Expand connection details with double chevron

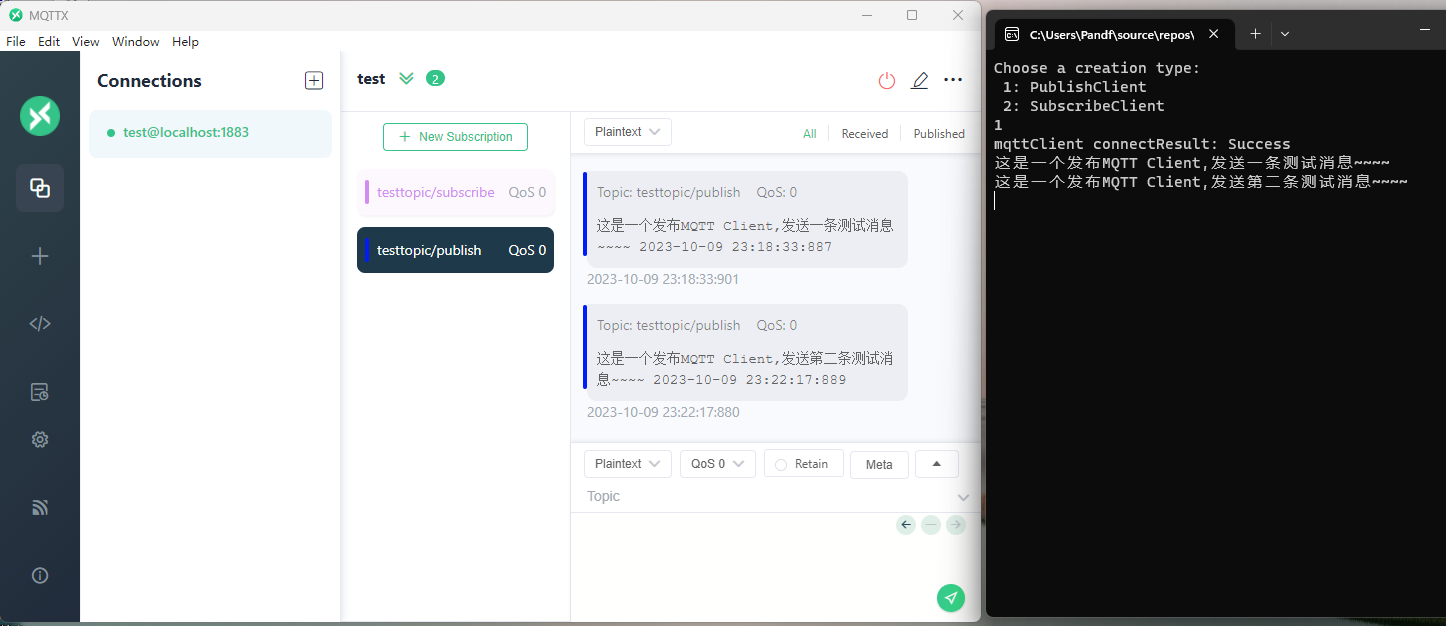coord(406,79)
